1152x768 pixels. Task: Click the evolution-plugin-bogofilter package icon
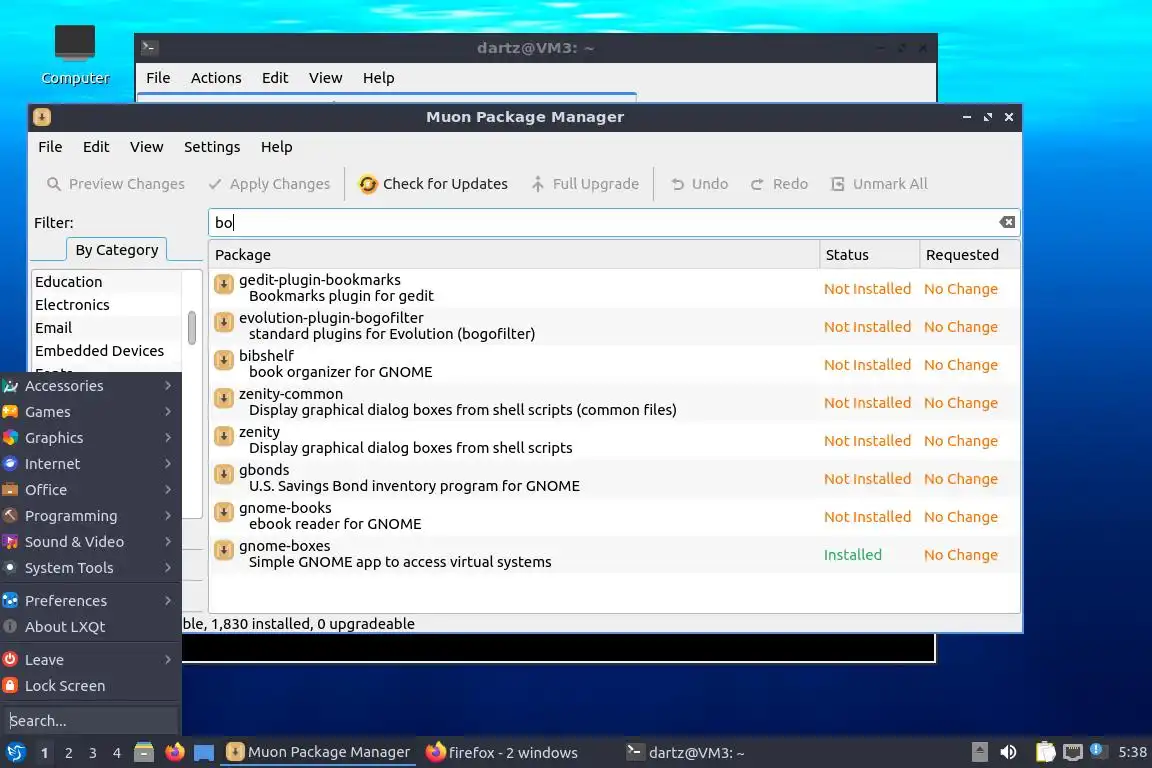click(224, 322)
